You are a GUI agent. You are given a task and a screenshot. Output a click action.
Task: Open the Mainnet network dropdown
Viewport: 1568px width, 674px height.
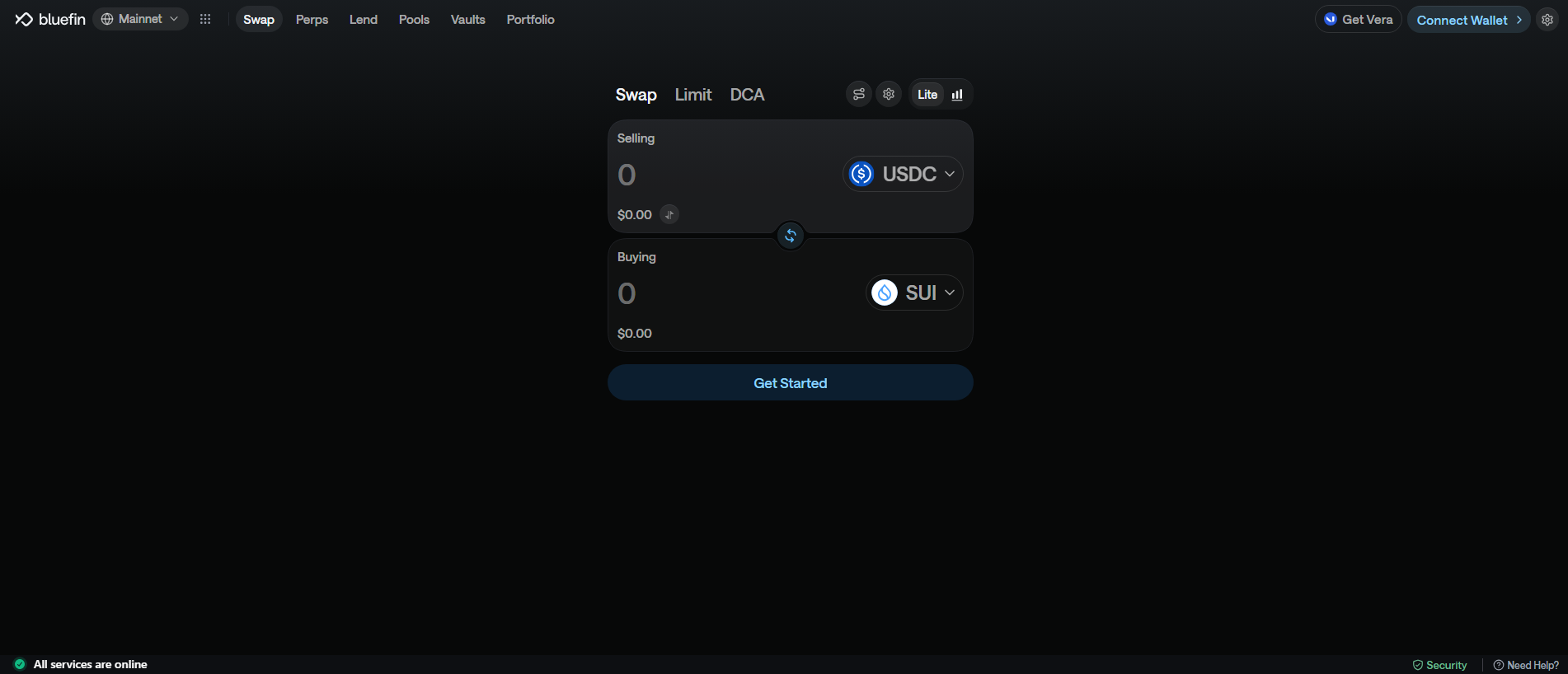[140, 19]
